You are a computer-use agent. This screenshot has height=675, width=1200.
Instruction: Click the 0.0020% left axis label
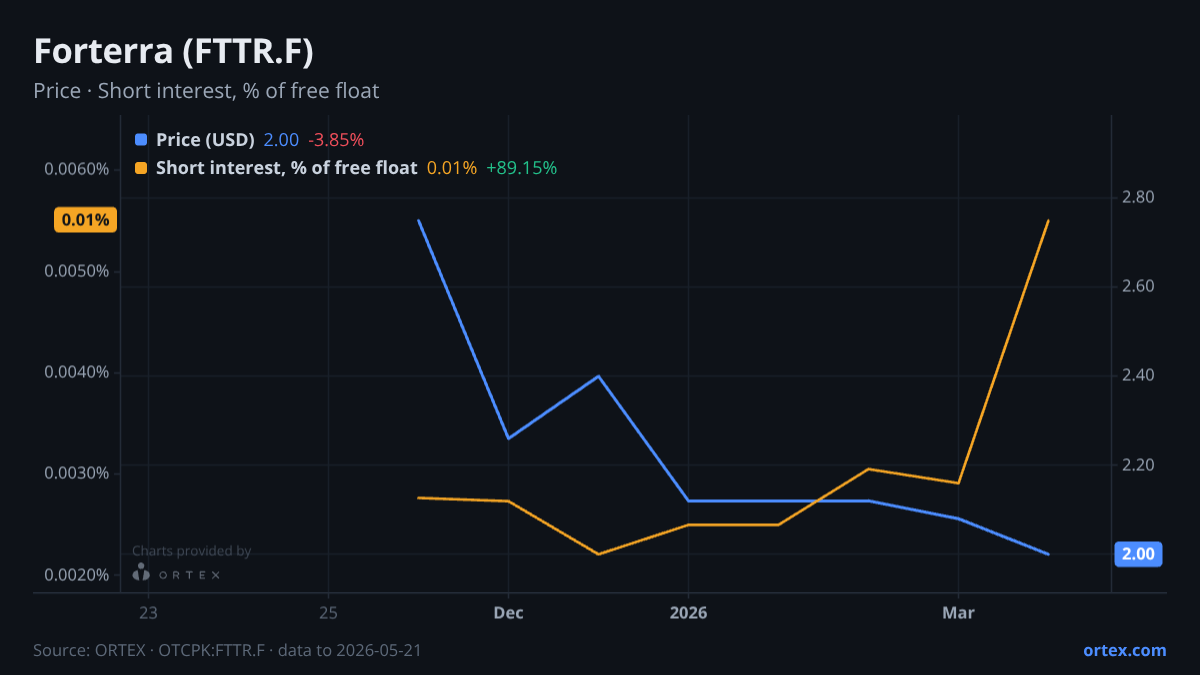(x=77, y=575)
